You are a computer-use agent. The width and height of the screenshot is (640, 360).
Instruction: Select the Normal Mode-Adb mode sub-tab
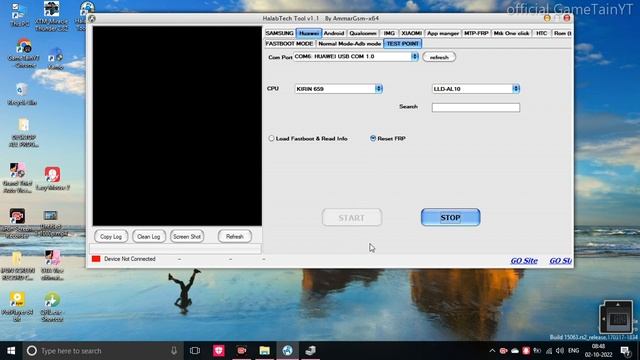coord(349,43)
